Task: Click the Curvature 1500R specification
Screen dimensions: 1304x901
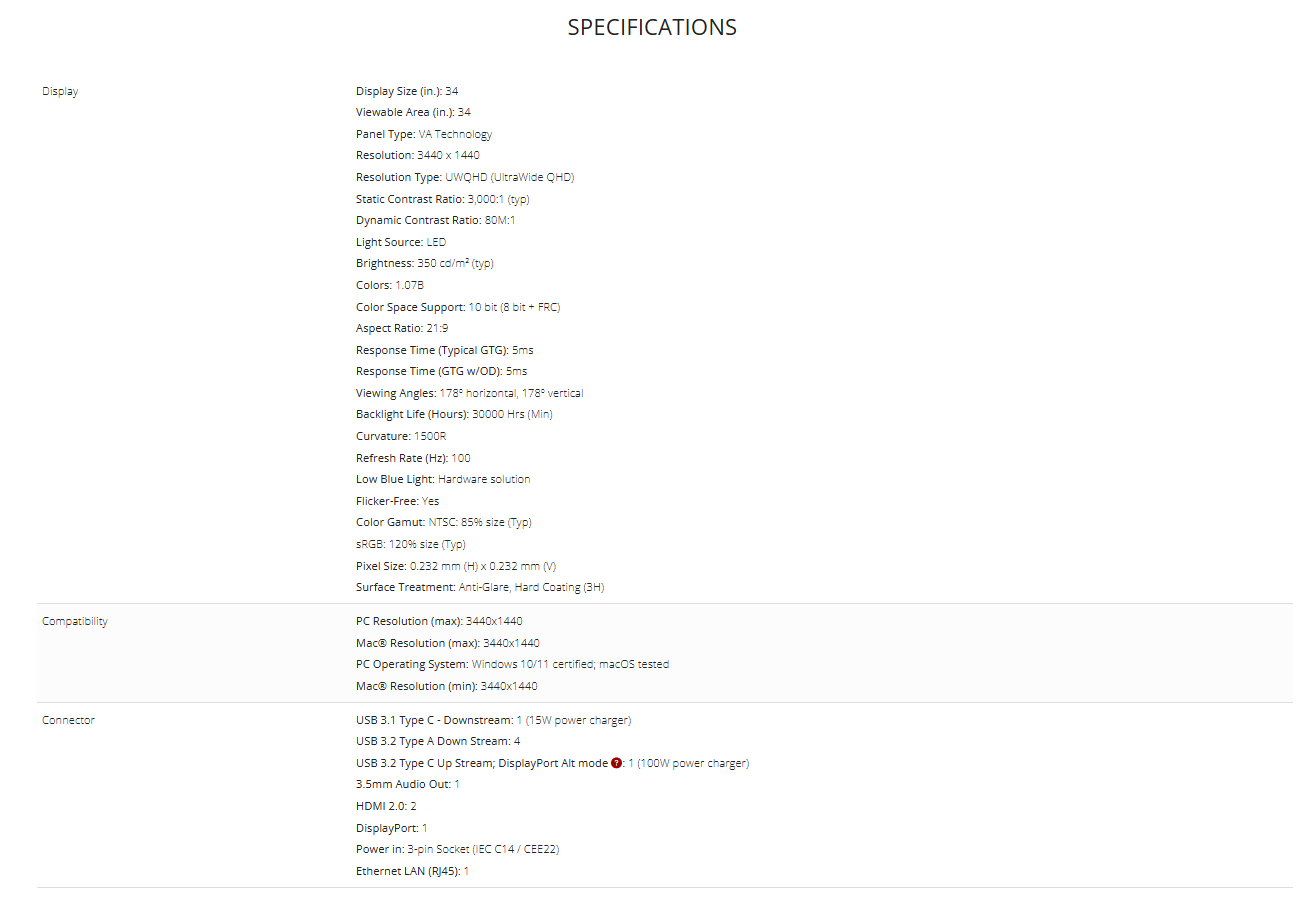Action: click(401, 436)
